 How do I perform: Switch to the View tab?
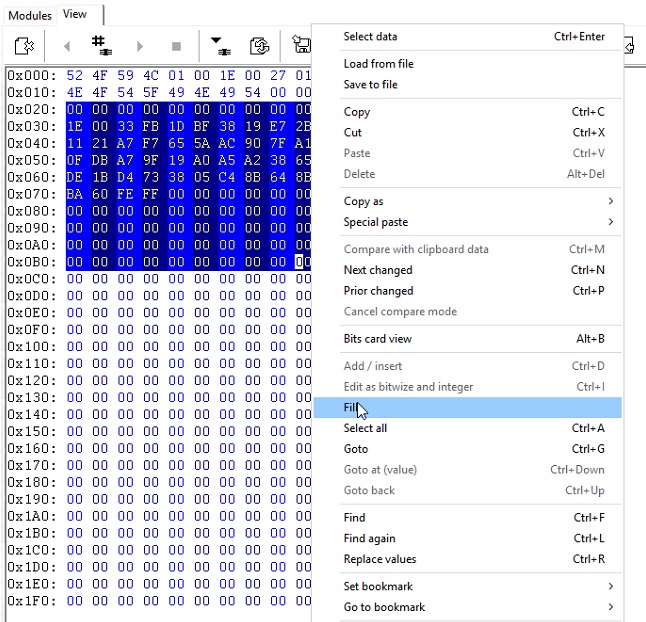pyautogui.click(x=75, y=14)
